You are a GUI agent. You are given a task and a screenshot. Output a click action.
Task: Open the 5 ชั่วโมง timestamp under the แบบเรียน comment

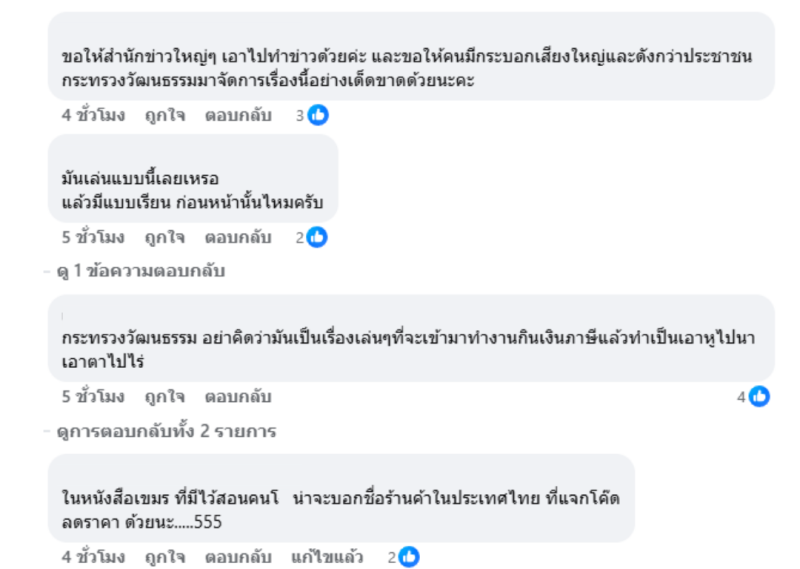click(93, 238)
